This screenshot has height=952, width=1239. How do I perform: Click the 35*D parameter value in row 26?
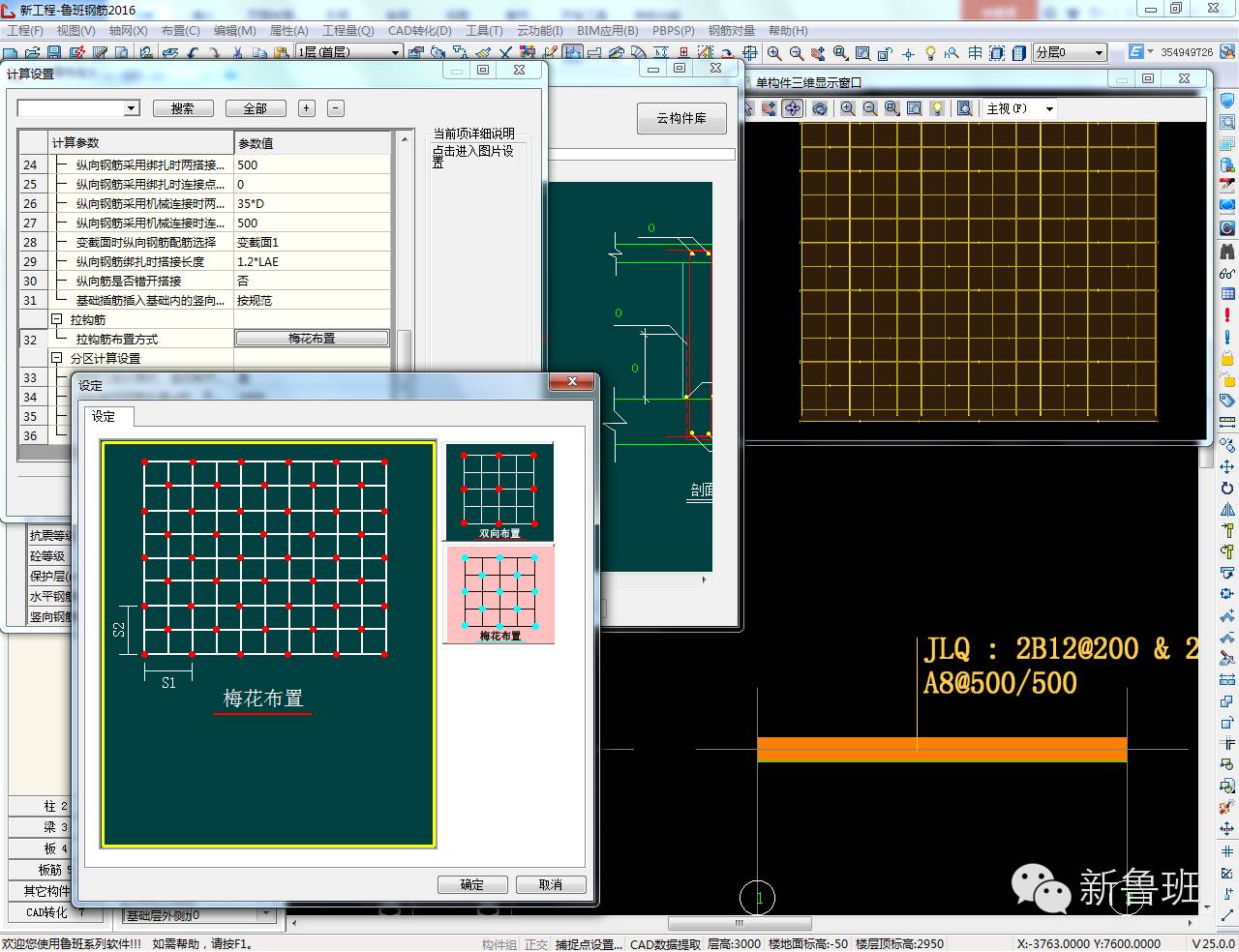[312, 203]
